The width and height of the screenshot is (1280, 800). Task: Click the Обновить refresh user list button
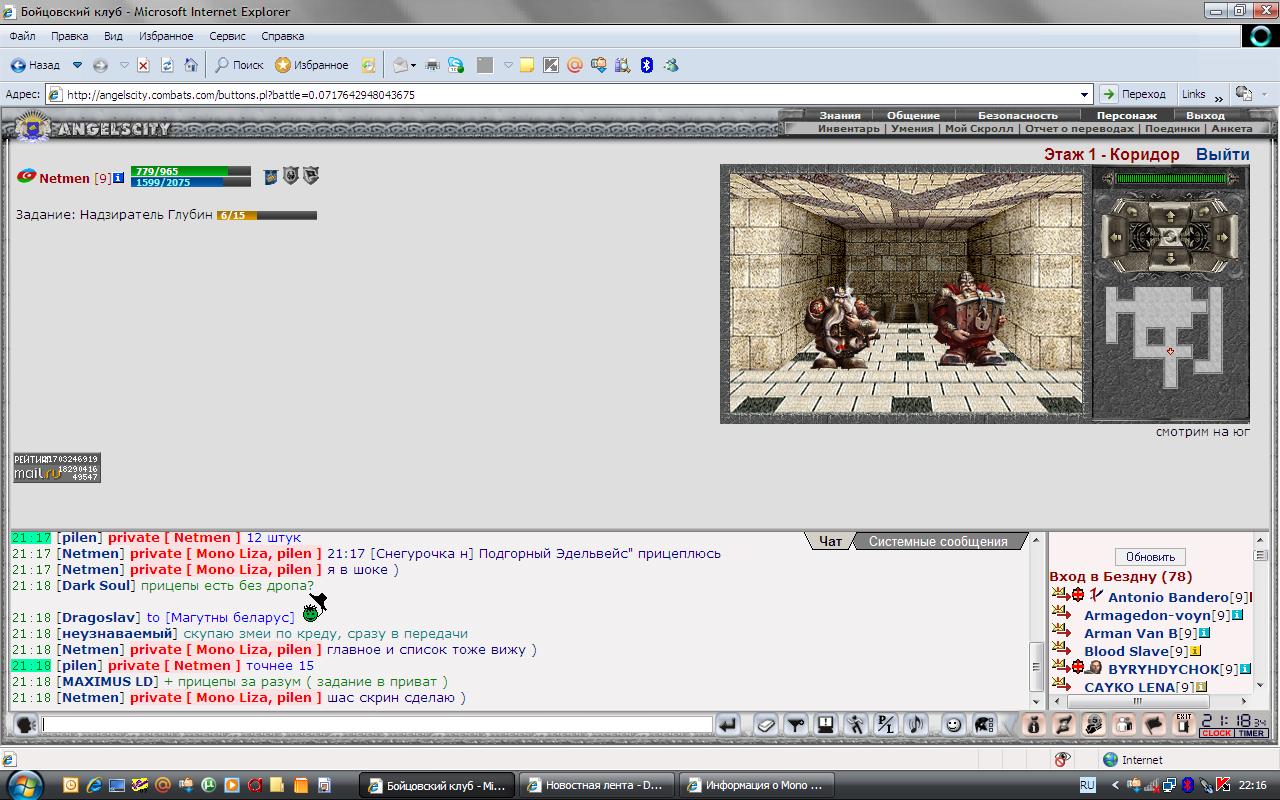1150,557
